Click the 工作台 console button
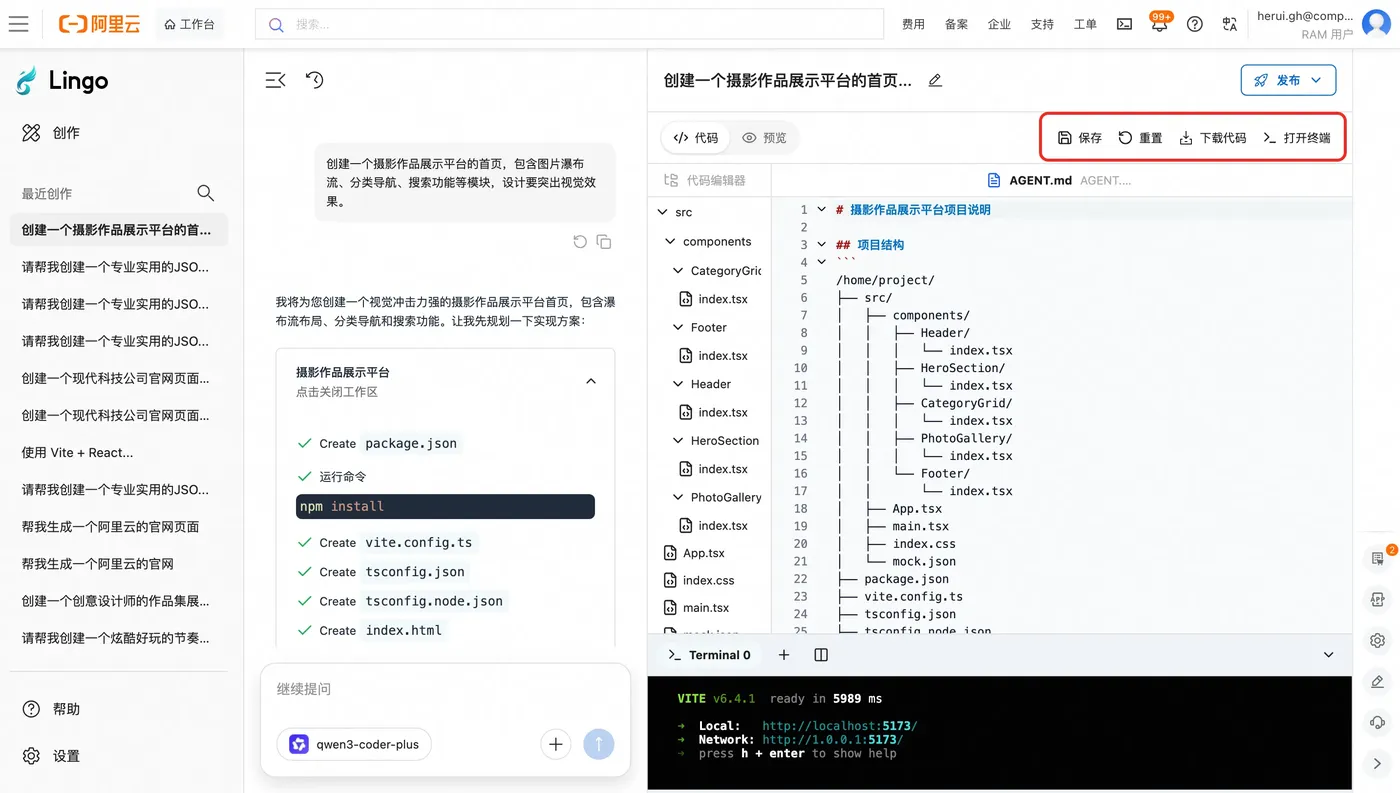The image size is (1400, 793). pyautogui.click(x=190, y=24)
